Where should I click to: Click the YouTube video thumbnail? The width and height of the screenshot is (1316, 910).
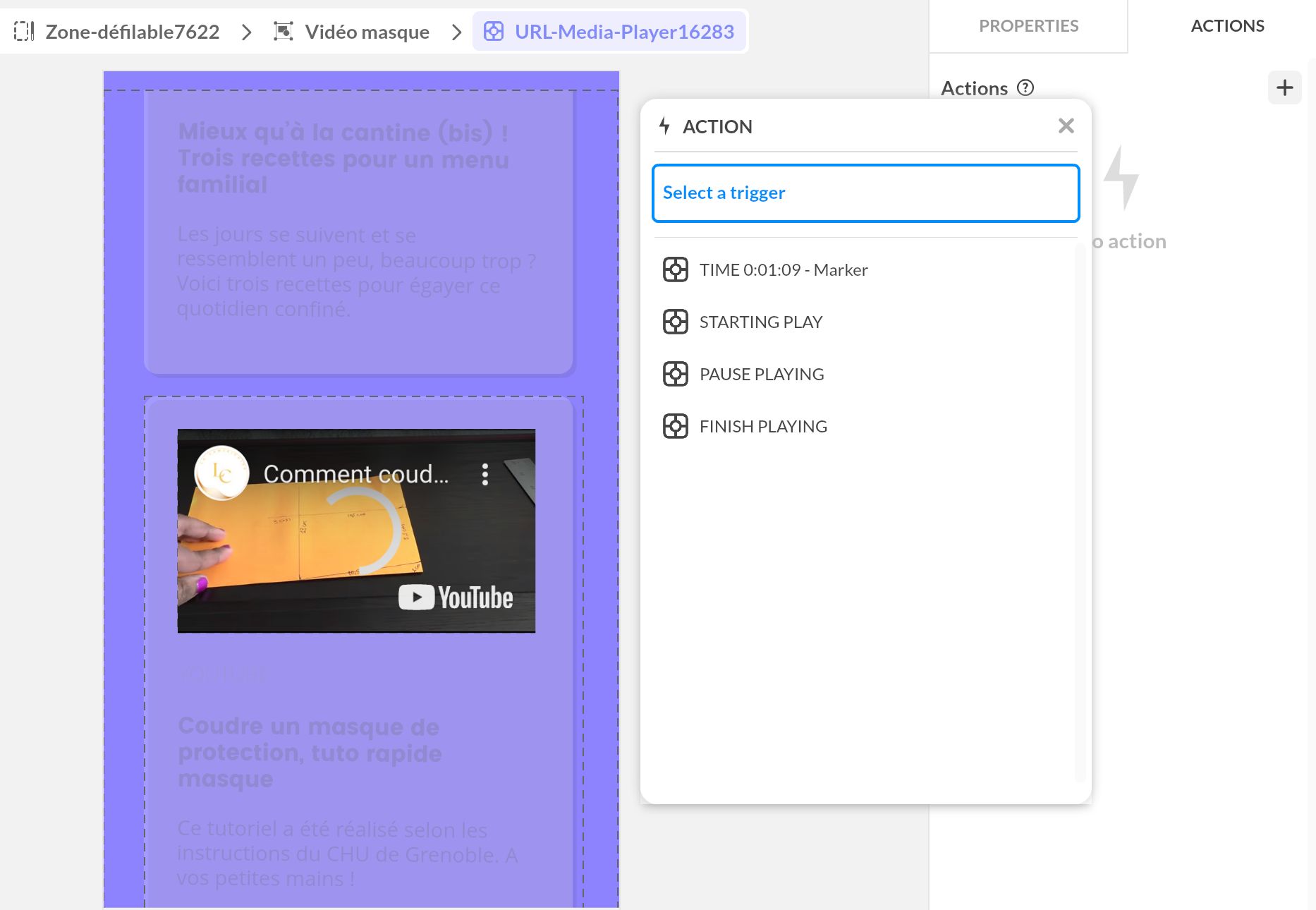click(355, 530)
